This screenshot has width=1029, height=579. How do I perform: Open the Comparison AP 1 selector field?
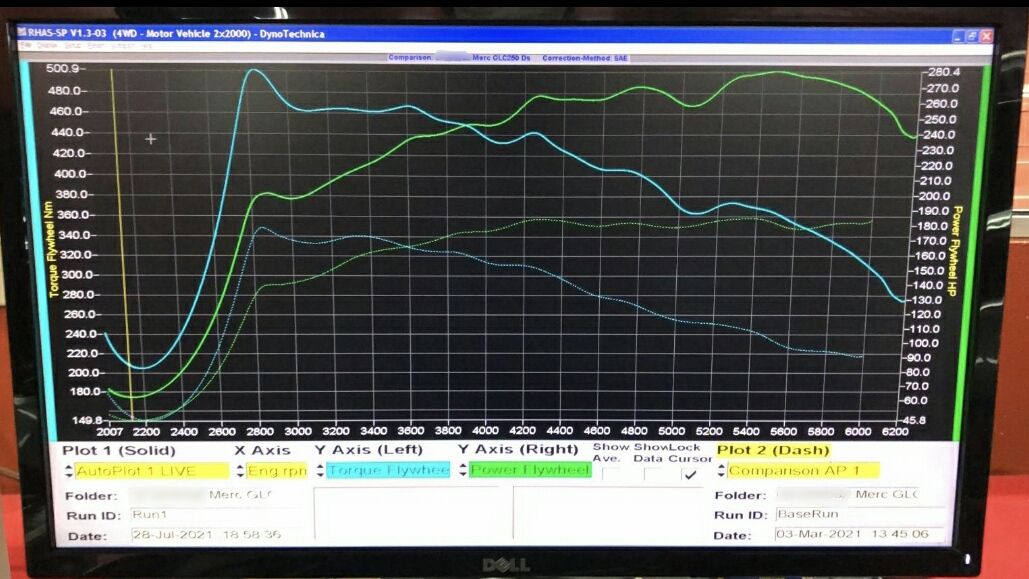click(x=803, y=471)
